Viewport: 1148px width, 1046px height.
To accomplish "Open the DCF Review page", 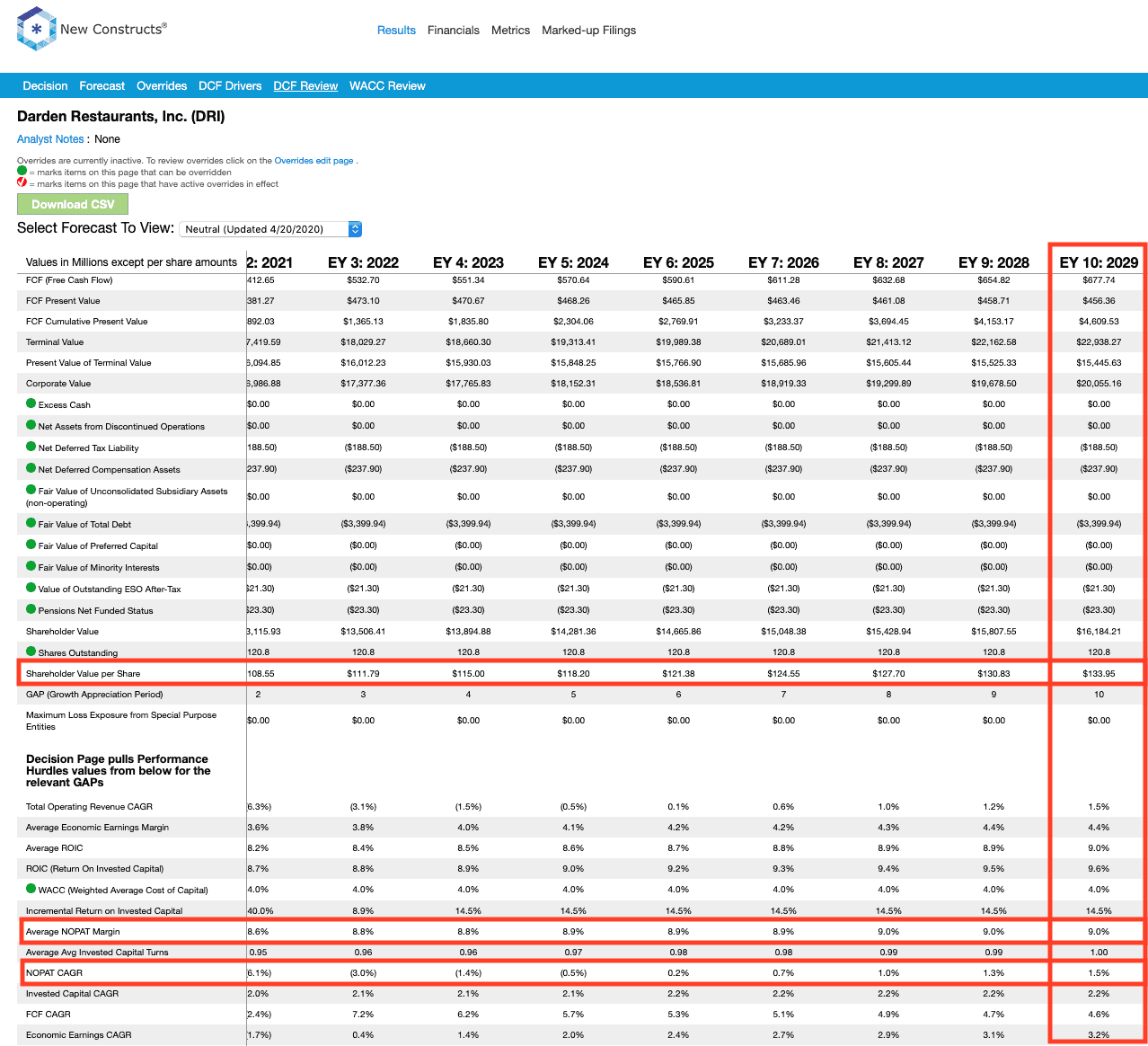I will (305, 85).
